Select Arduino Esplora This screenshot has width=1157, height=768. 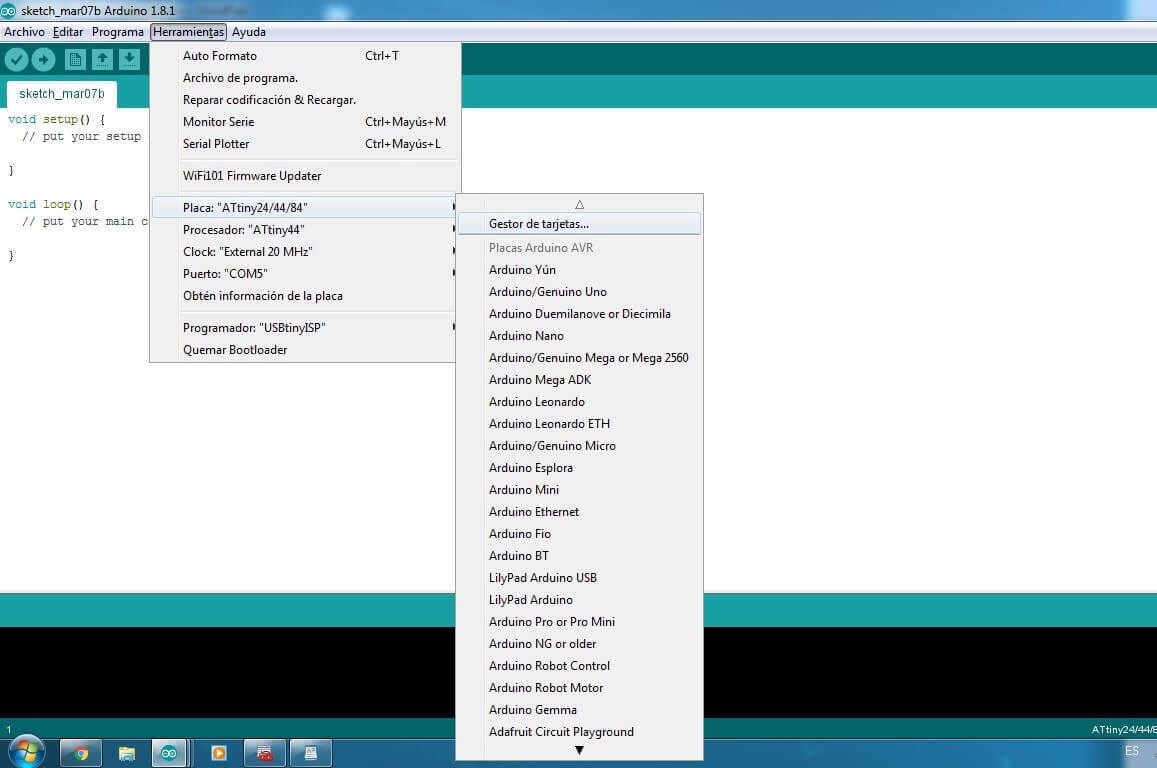coord(579,468)
